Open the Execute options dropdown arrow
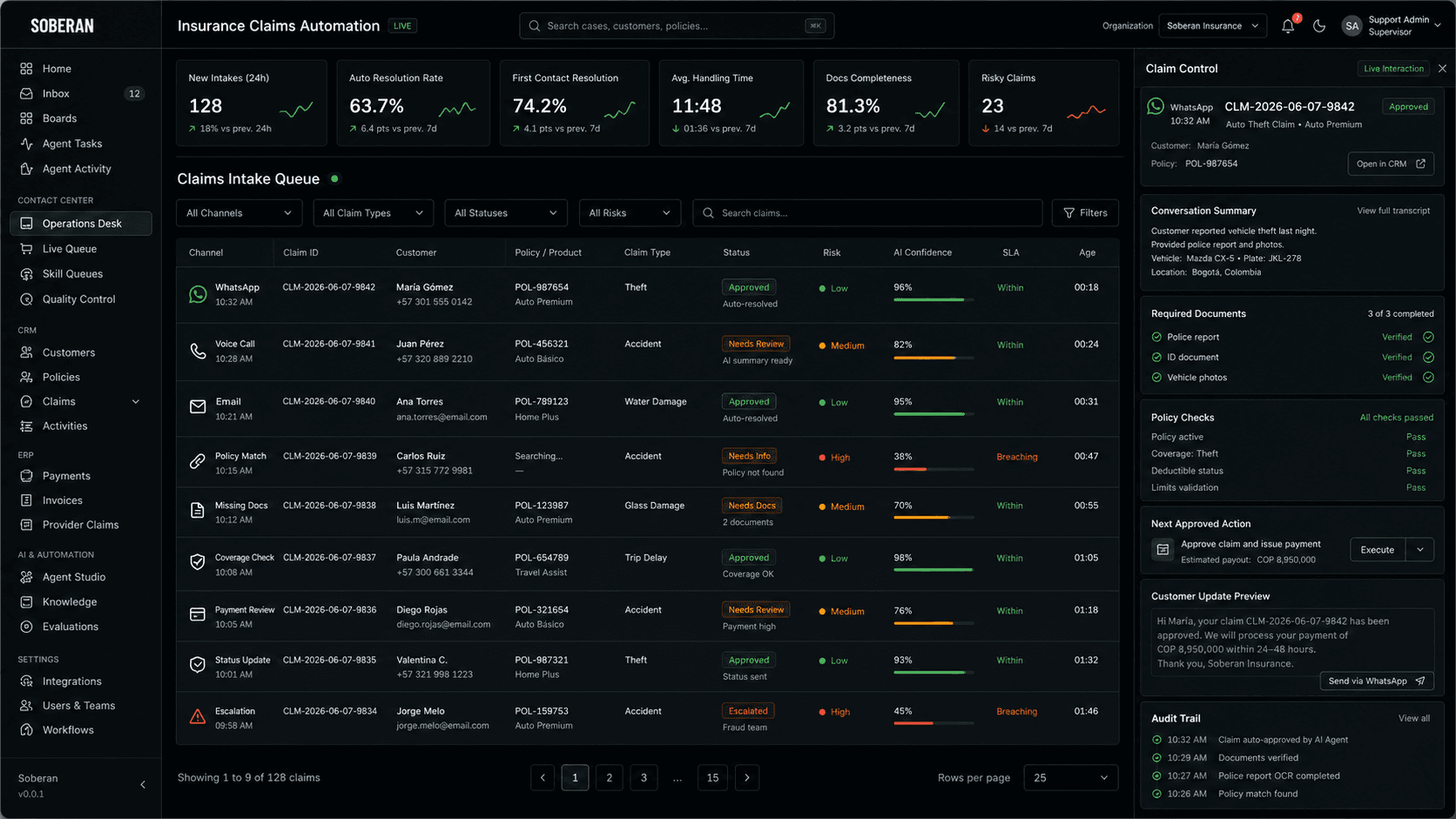This screenshot has height=819, width=1456. click(1420, 550)
